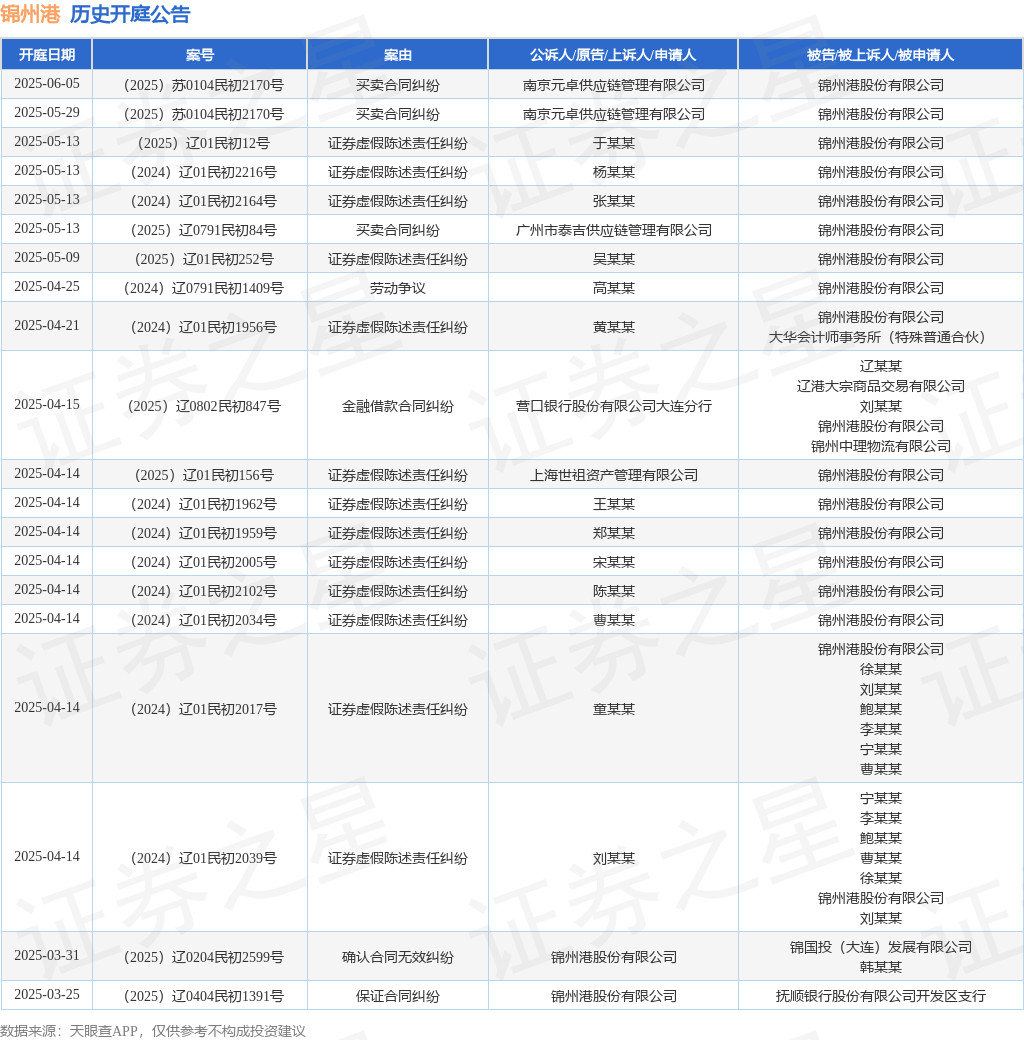Select case number (2025)辽01民初252号
This screenshot has width=1024, height=1040.
200,259
